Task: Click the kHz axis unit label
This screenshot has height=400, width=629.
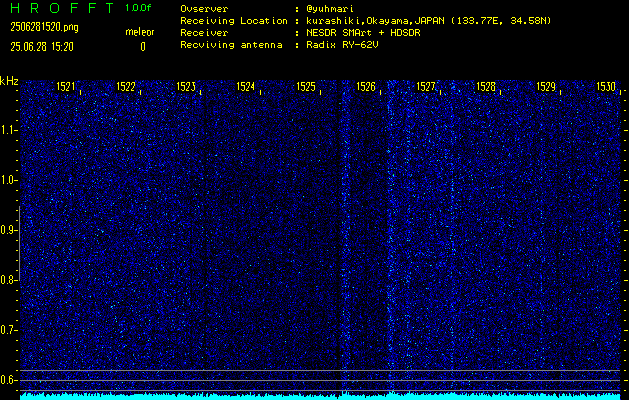Action: [9, 81]
